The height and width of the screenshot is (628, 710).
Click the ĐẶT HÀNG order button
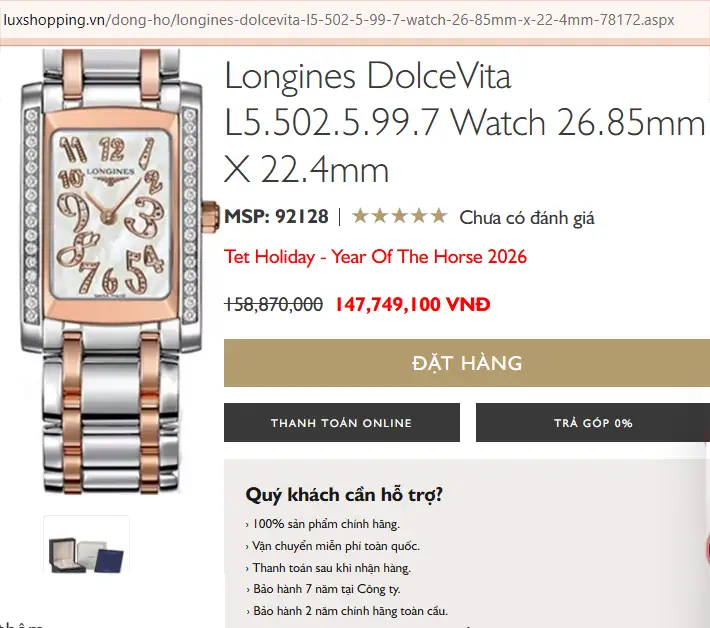pos(467,363)
